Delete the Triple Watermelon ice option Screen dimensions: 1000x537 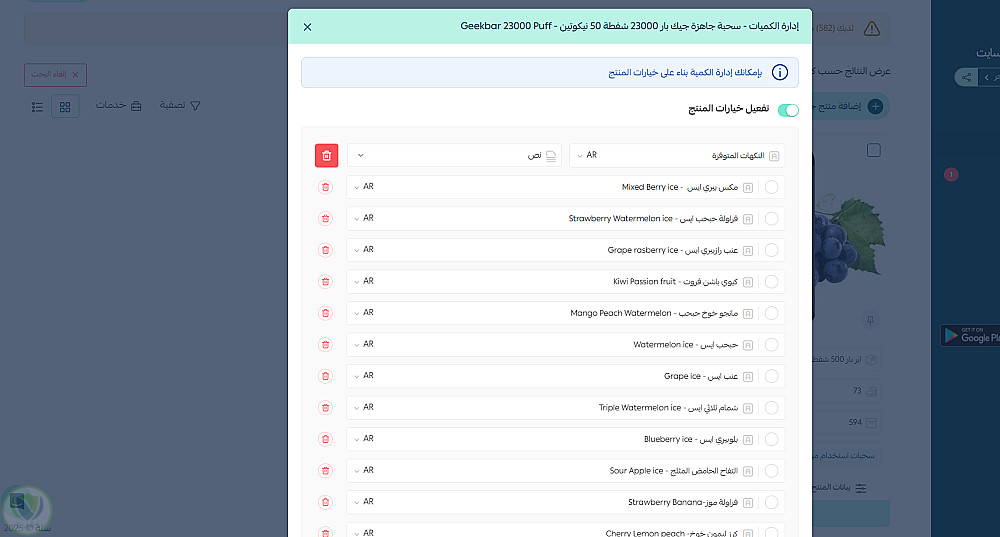pos(325,408)
